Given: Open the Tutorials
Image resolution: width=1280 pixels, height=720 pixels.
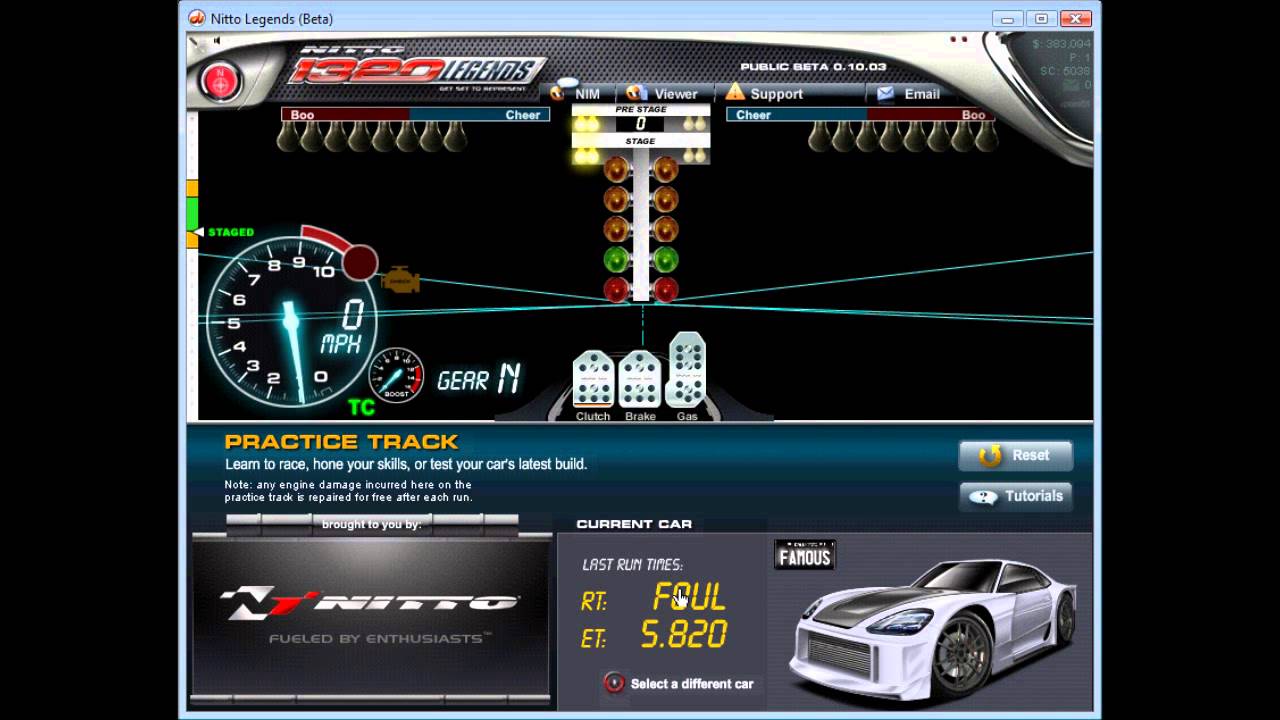Looking at the screenshot, I should [1015, 496].
